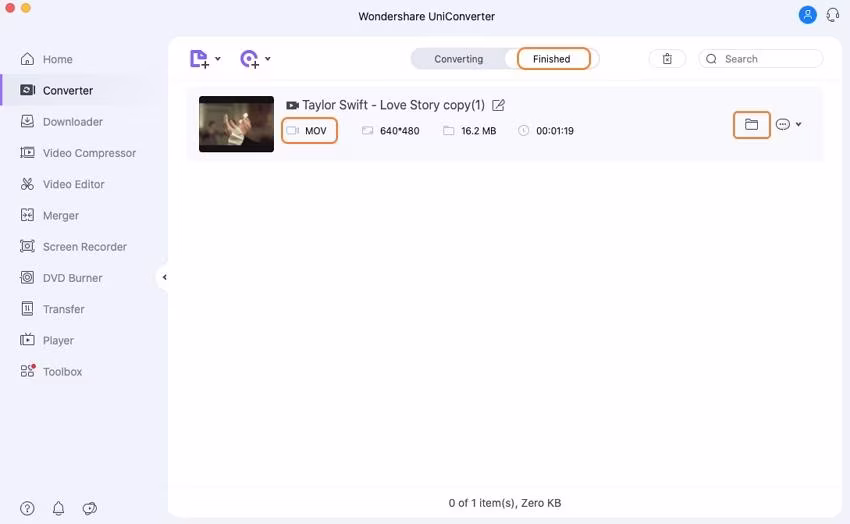This screenshot has height=524, width=850.
Task: Click the customer support headset icon
Action: pos(833,15)
